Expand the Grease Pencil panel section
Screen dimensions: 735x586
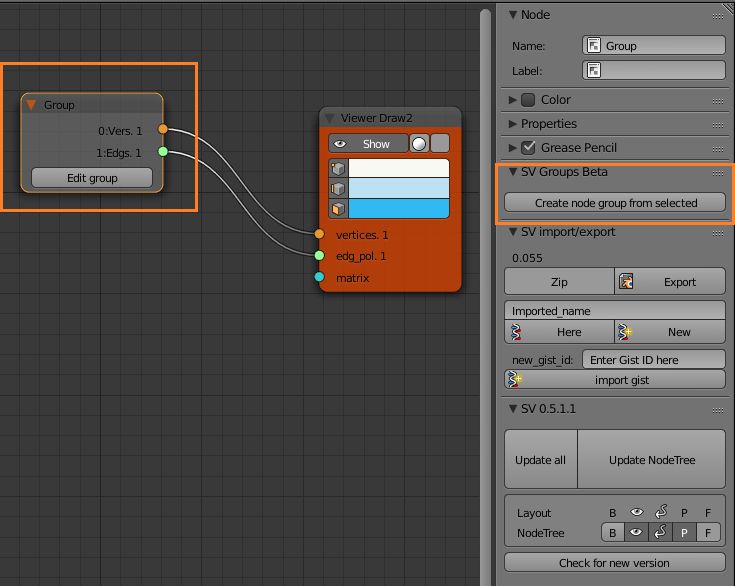(x=513, y=148)
